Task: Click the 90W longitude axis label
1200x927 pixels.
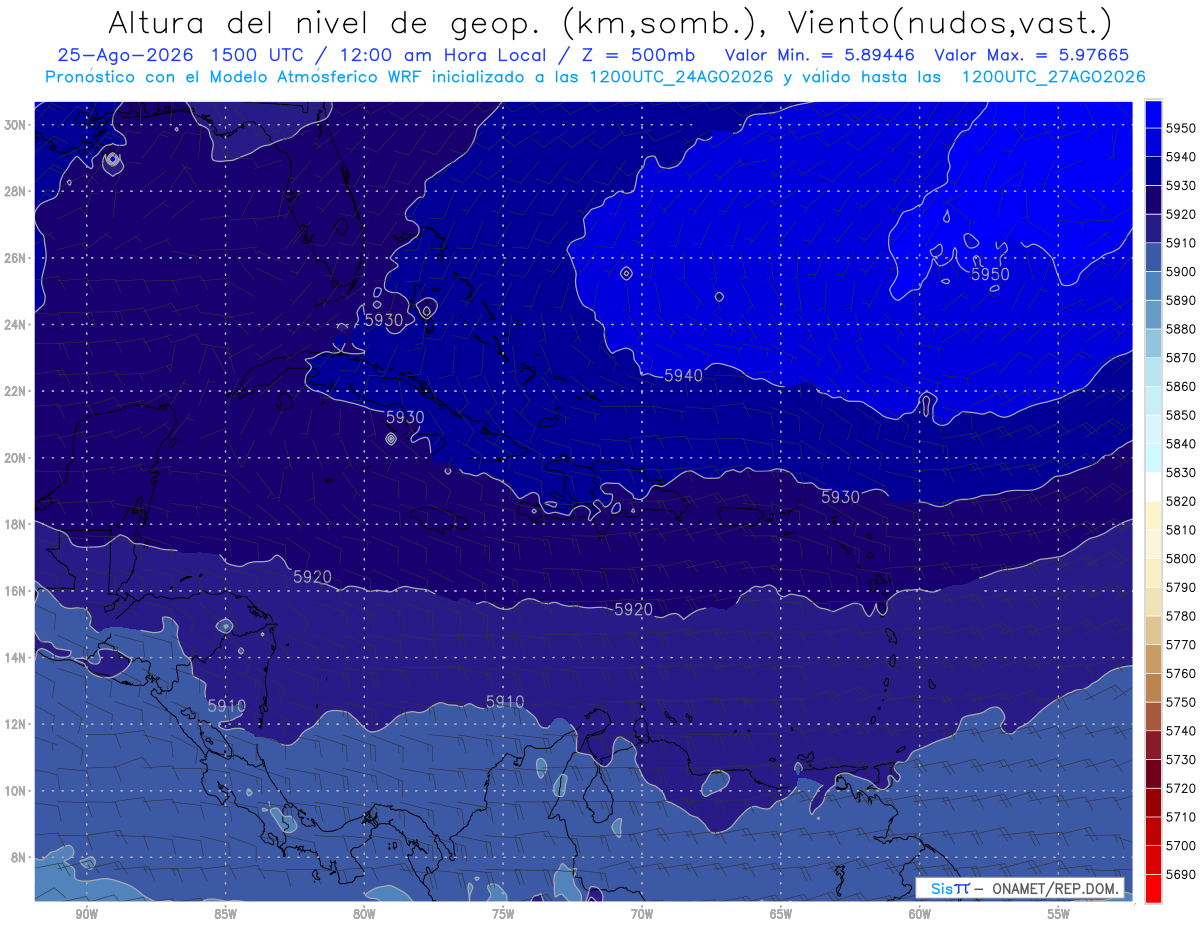Action: [x=87, y=914]
